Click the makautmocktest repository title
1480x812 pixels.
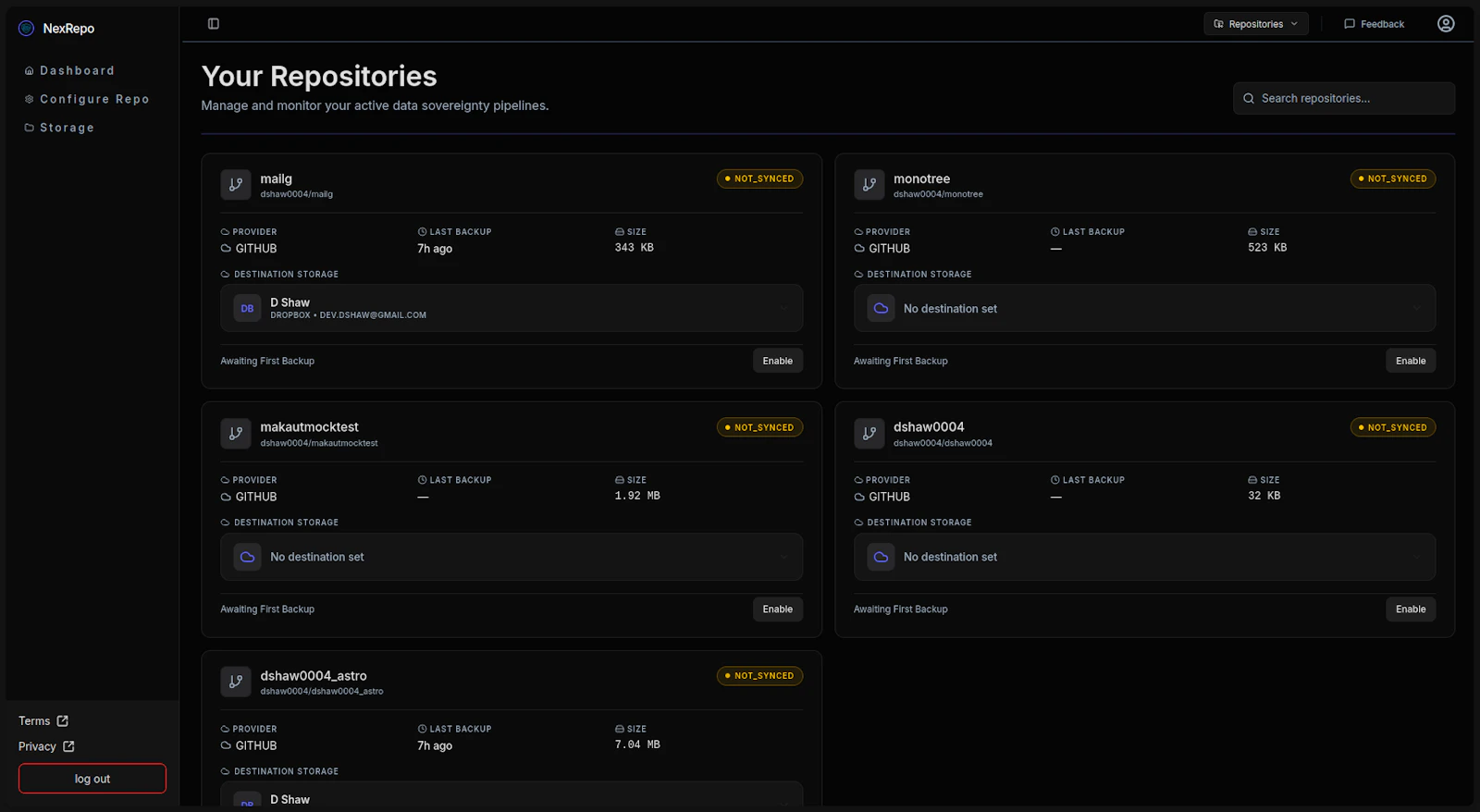click(x=309, y=427)
